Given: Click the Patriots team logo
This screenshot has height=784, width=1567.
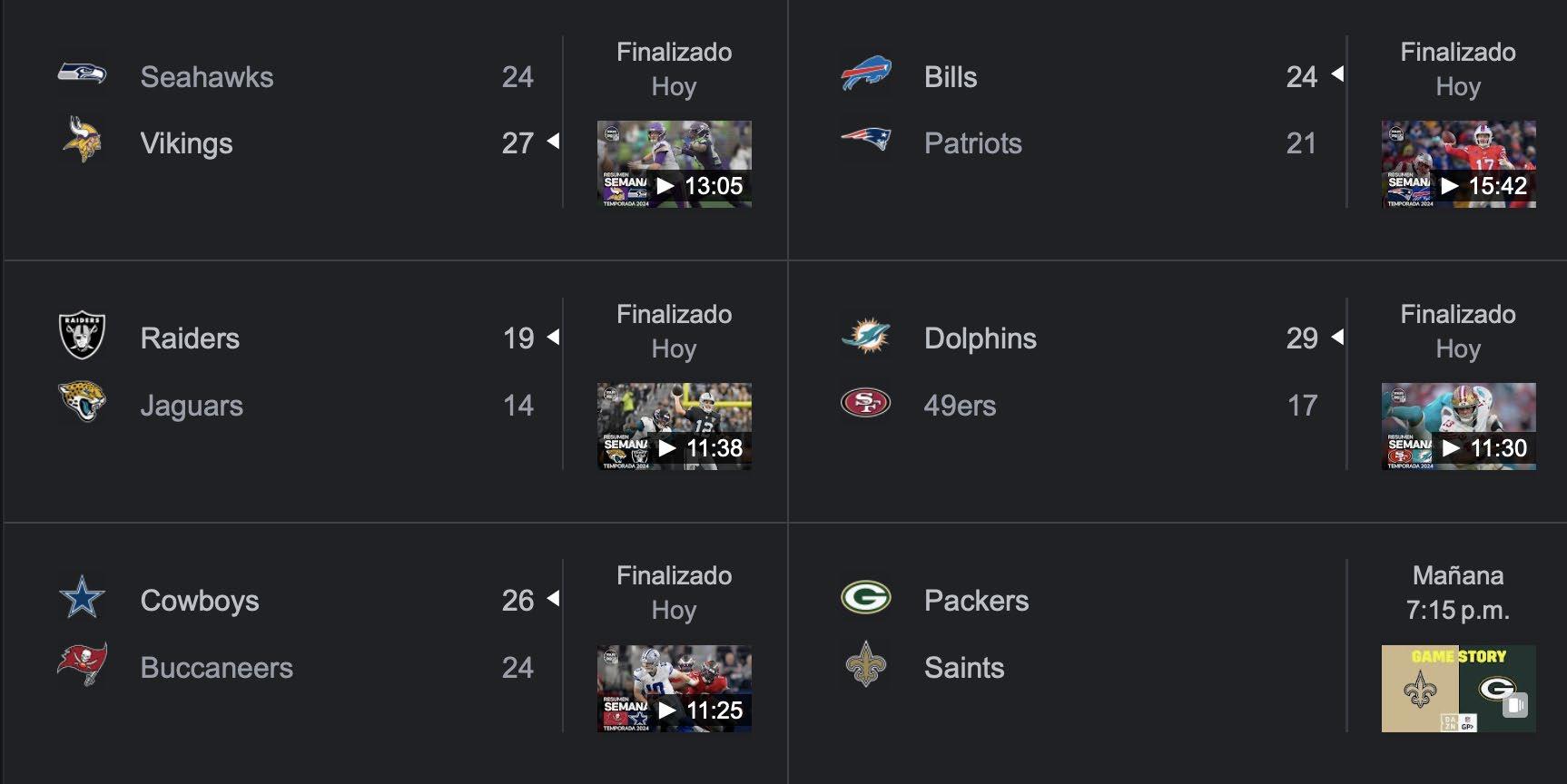Looking at the screenshot, I should pyautogui.click(x=865, y=140).
